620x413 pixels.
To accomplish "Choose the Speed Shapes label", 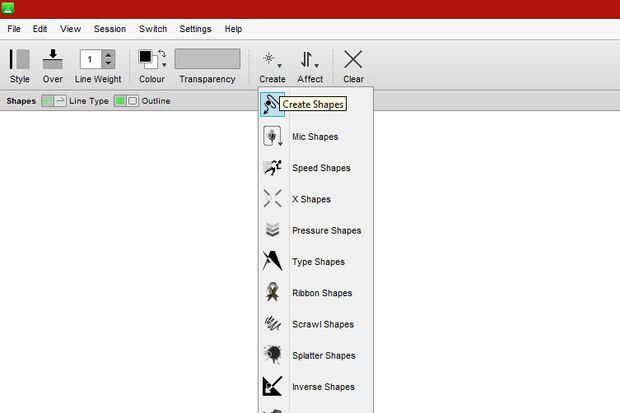I will point(321,168).
